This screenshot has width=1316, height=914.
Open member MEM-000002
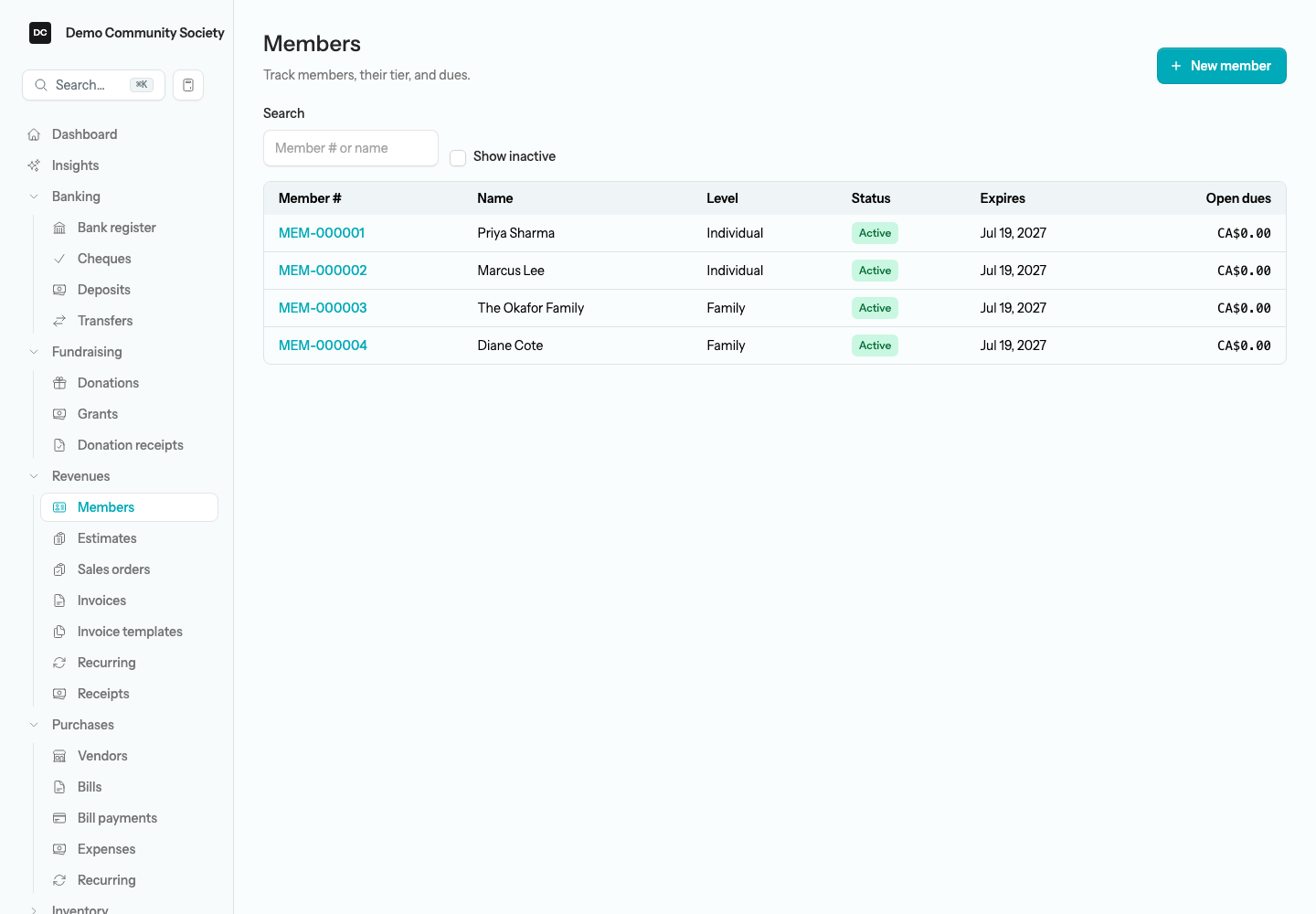pos(323,271)
